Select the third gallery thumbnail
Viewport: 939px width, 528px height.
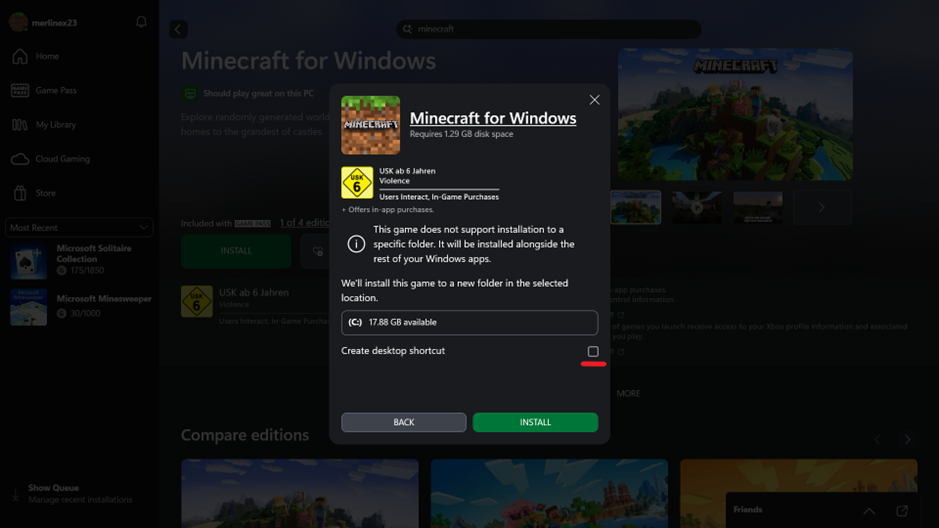(x=758, y=207)
